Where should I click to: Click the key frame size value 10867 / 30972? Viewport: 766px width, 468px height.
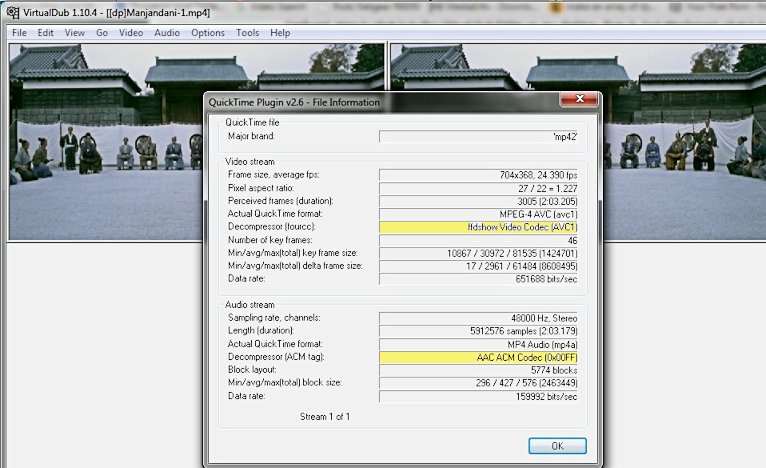pyautogui.click(x=478, y=253)
